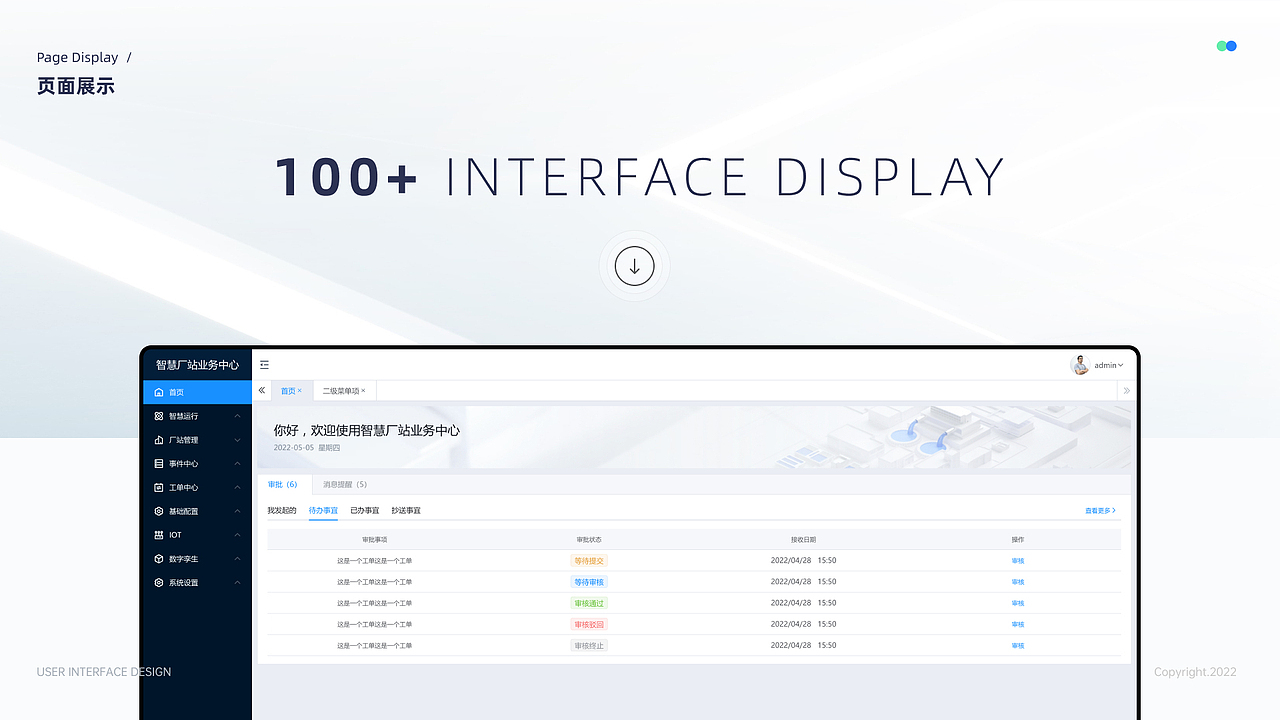
Task: Click 审核 in the 审核终止 row
Action: tap(1018, 646)
